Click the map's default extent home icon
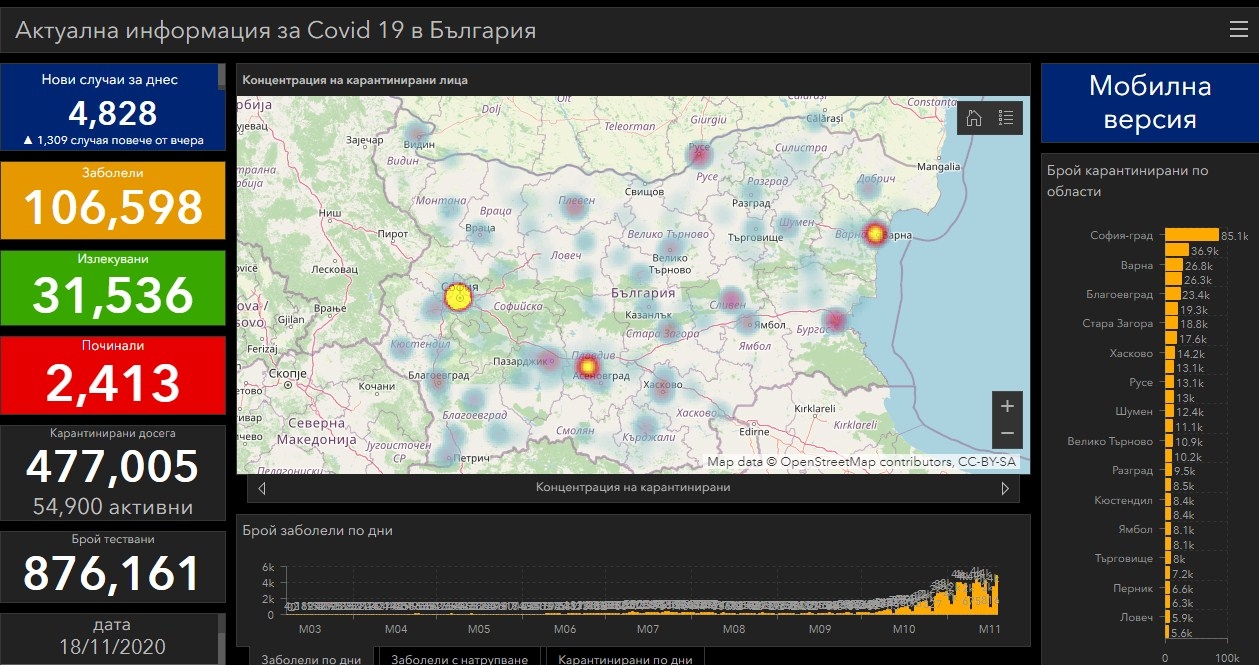1259x665 pixels. (x=974, y=118)
